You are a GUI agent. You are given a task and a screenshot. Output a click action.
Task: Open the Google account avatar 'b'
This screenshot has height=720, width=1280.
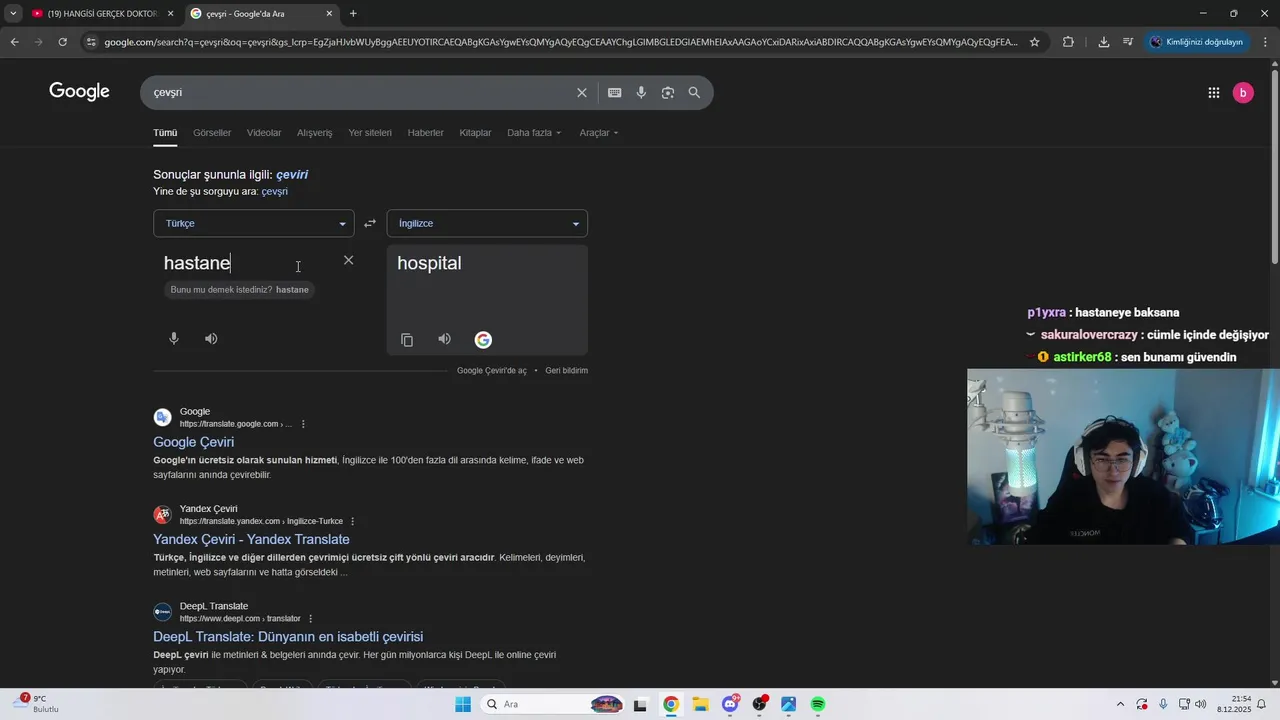(1243, 92)
